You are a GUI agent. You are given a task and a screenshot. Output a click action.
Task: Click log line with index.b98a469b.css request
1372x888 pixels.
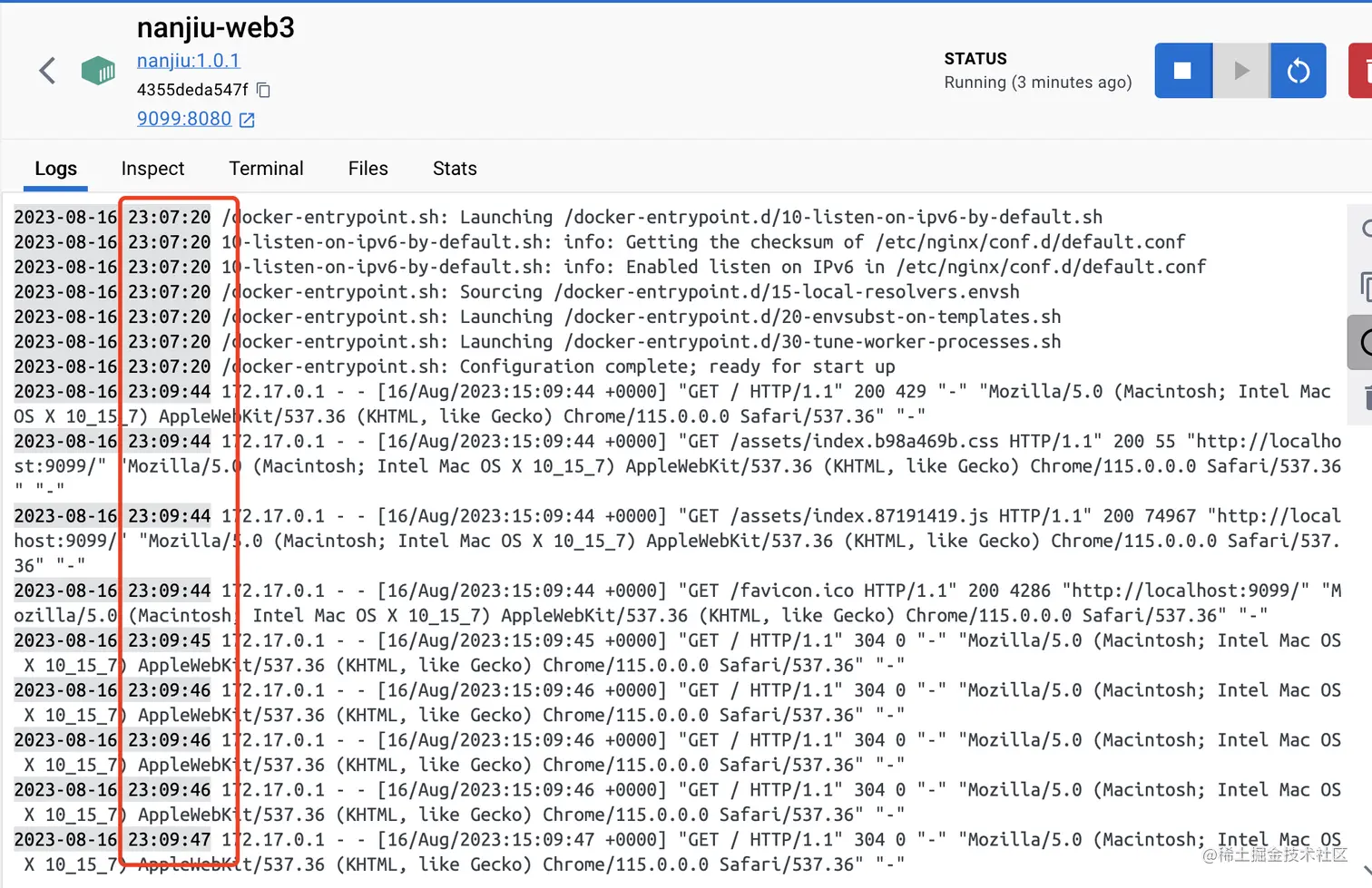pyautogui.click(x=678, y=465)
